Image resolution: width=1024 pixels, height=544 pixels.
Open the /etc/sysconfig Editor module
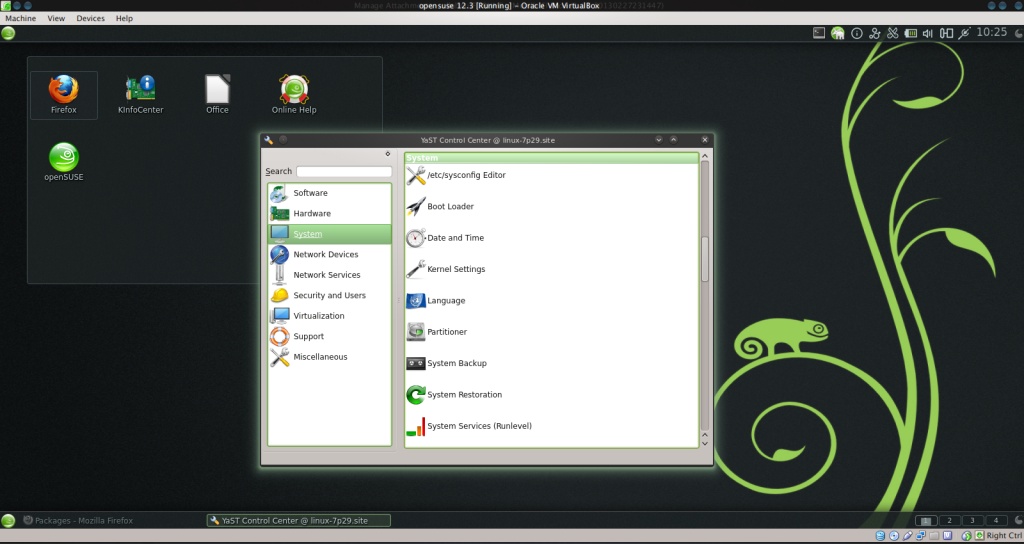466,175
